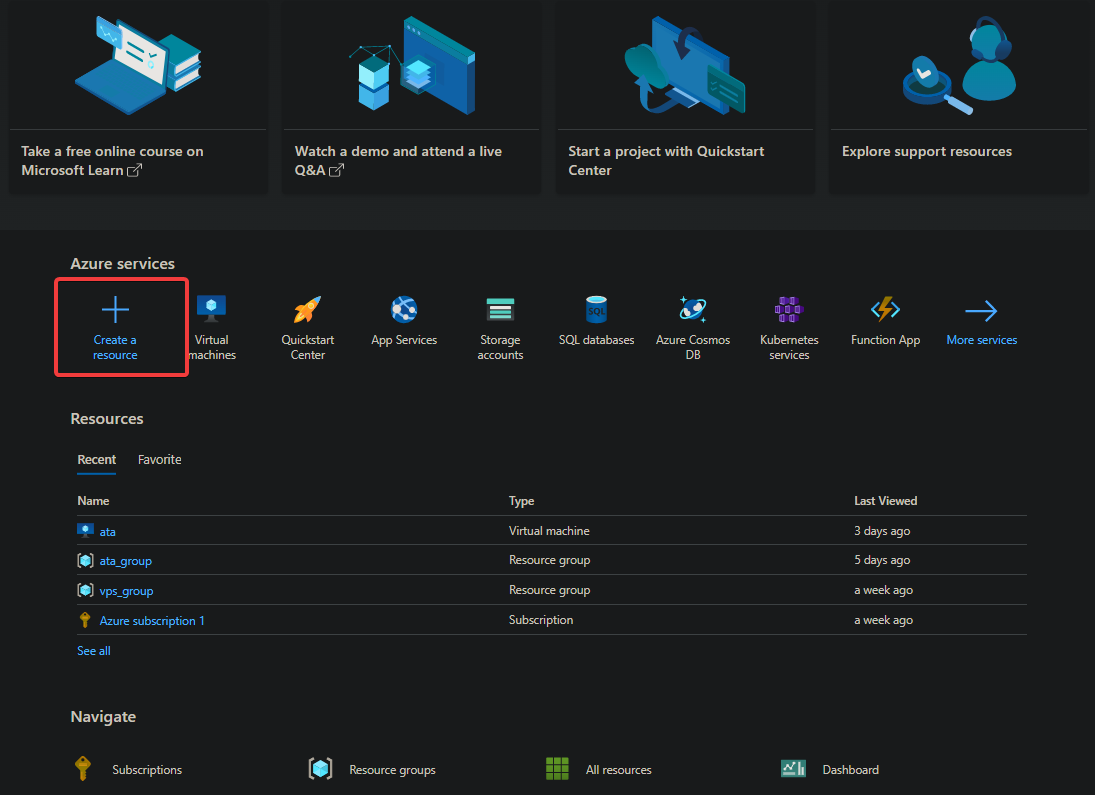Click the virtual machine icon beside ata
Screen dimensions: 1095x795
(x=85, y=531)
